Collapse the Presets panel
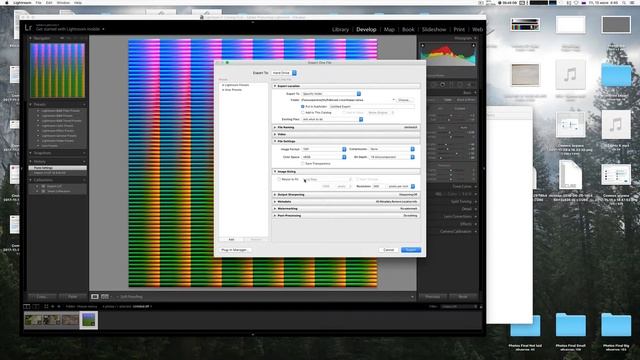The image size is (640, 360). tap(31, 104)
